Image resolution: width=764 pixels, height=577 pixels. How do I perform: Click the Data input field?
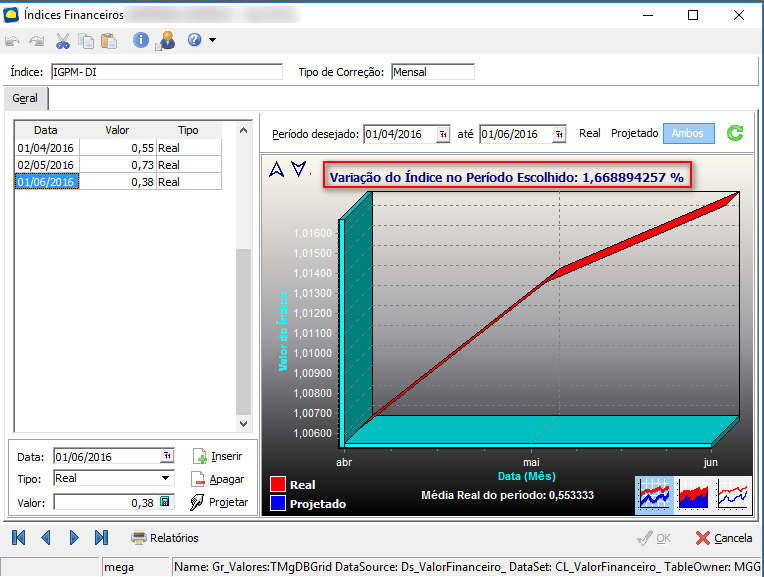(107, 457)
